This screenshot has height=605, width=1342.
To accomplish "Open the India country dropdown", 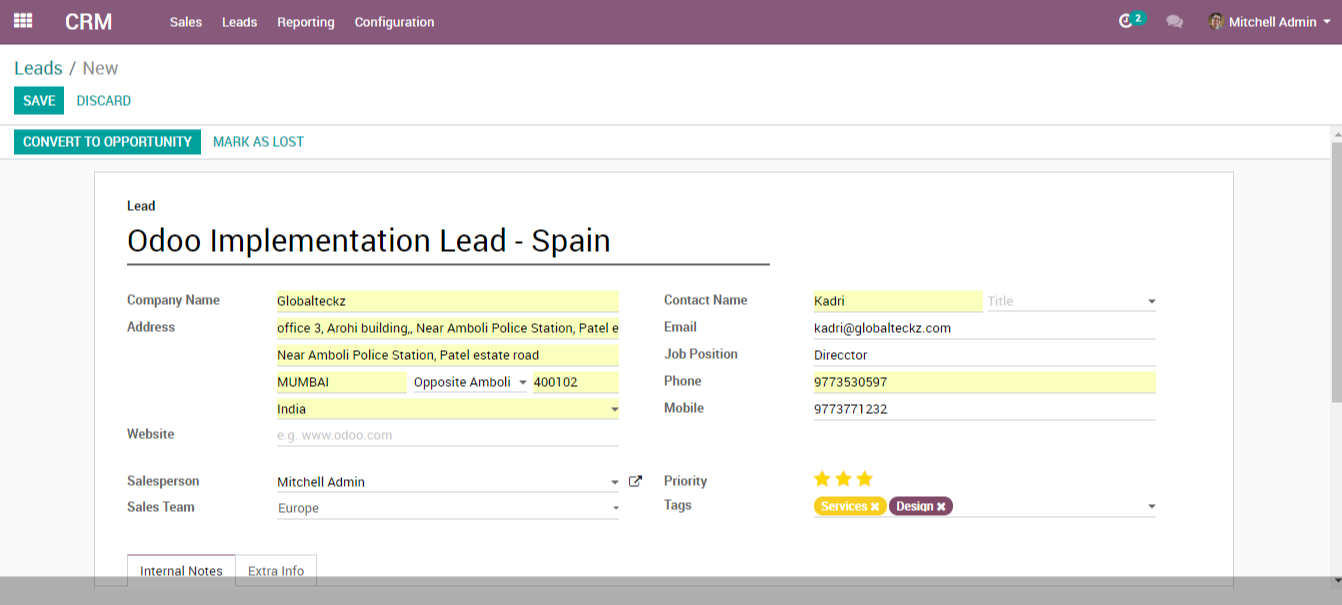I will click(x=614, y=409).
